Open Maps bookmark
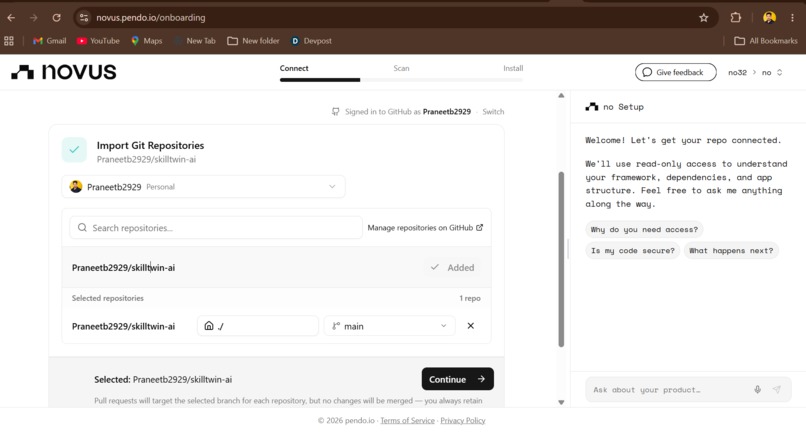The image size is (806, 432). (x=146, y=41)
